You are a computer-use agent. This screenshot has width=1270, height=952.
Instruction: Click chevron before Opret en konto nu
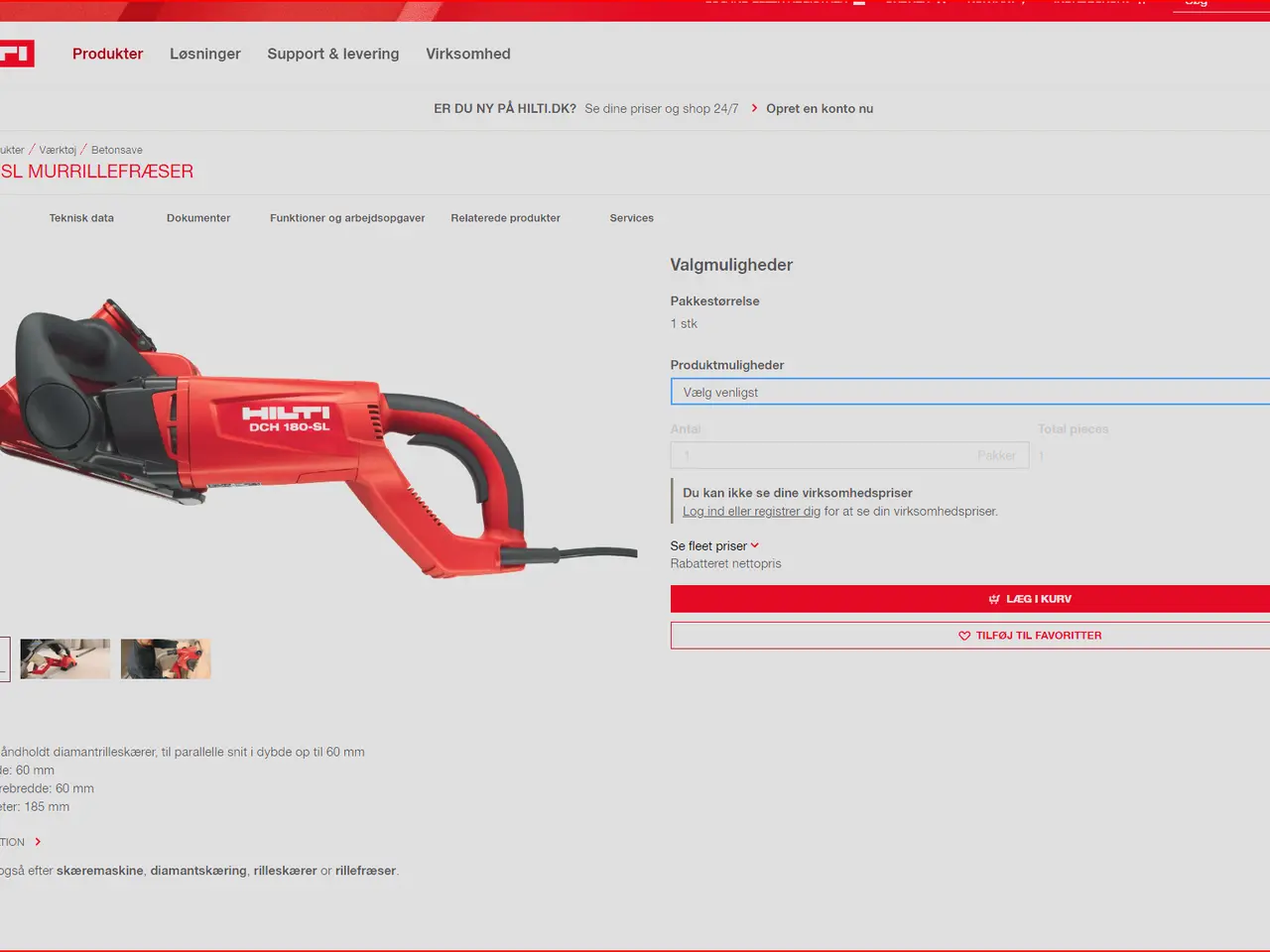click(754, 108)
